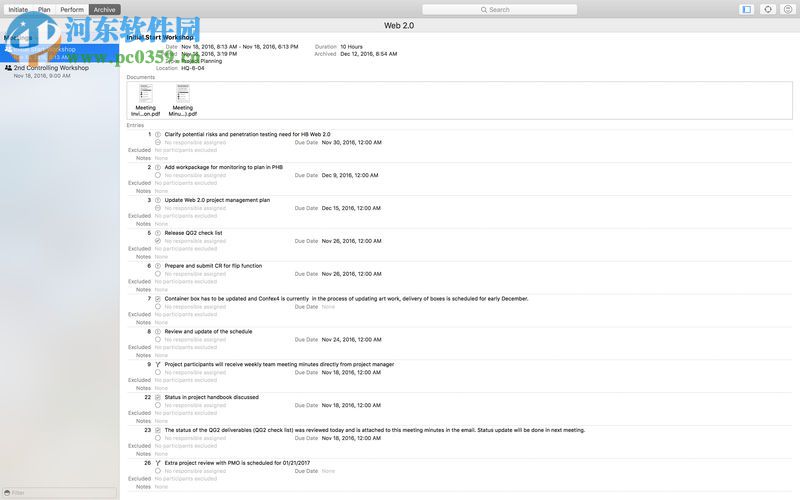Click the 'Web 2.0' project title
800x500 pixels.
click(399, 26)
